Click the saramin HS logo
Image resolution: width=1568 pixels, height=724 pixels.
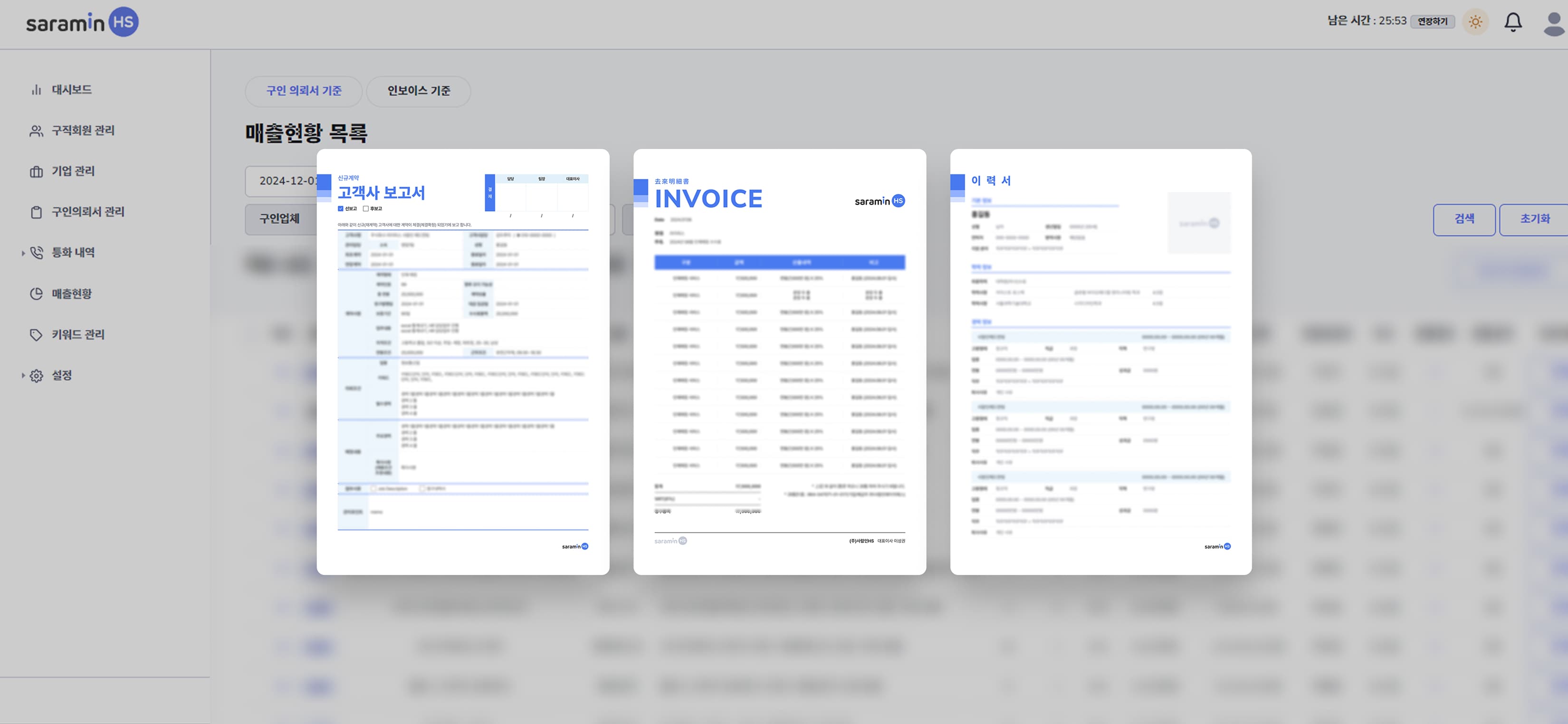coord(82,22)
